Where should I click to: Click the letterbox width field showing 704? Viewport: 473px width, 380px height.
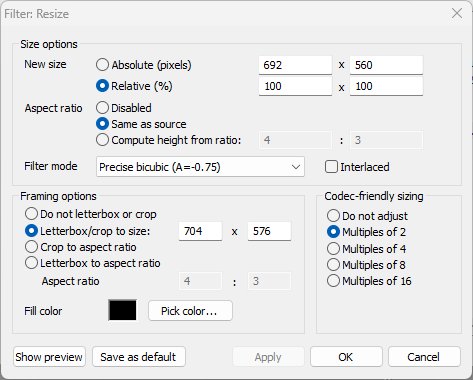tap(200, 231)
